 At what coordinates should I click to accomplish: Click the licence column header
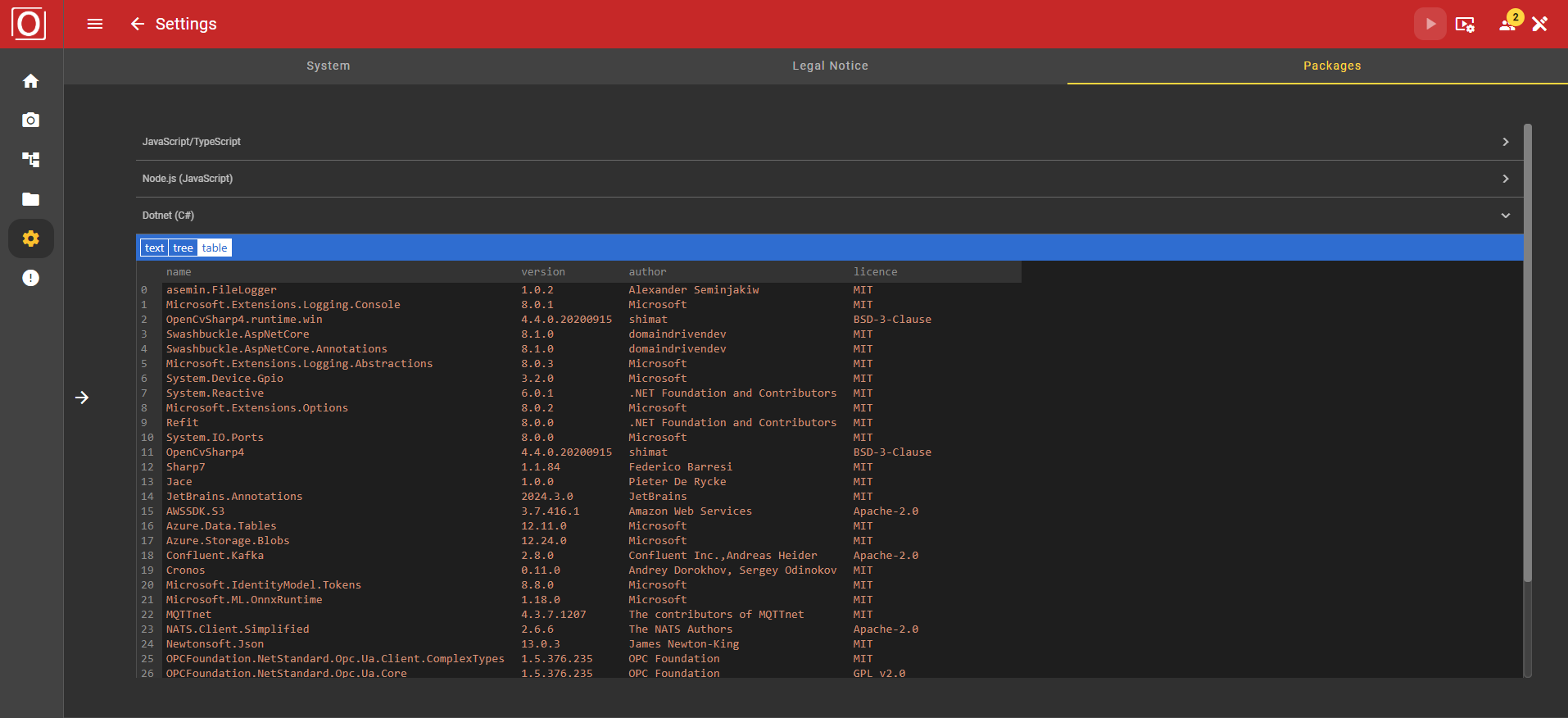(875, 272)
